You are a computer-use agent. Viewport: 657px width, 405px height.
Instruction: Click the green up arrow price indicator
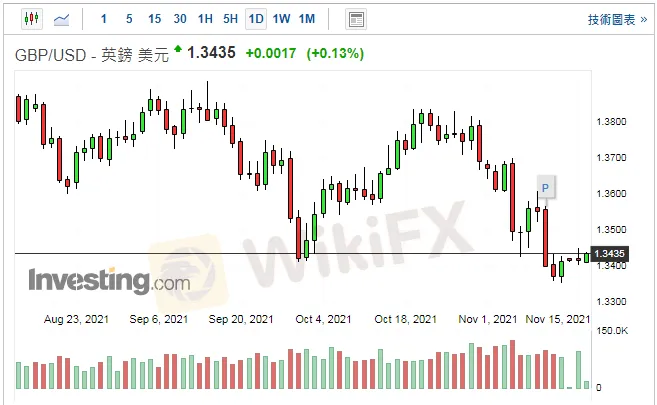point(178,49)
